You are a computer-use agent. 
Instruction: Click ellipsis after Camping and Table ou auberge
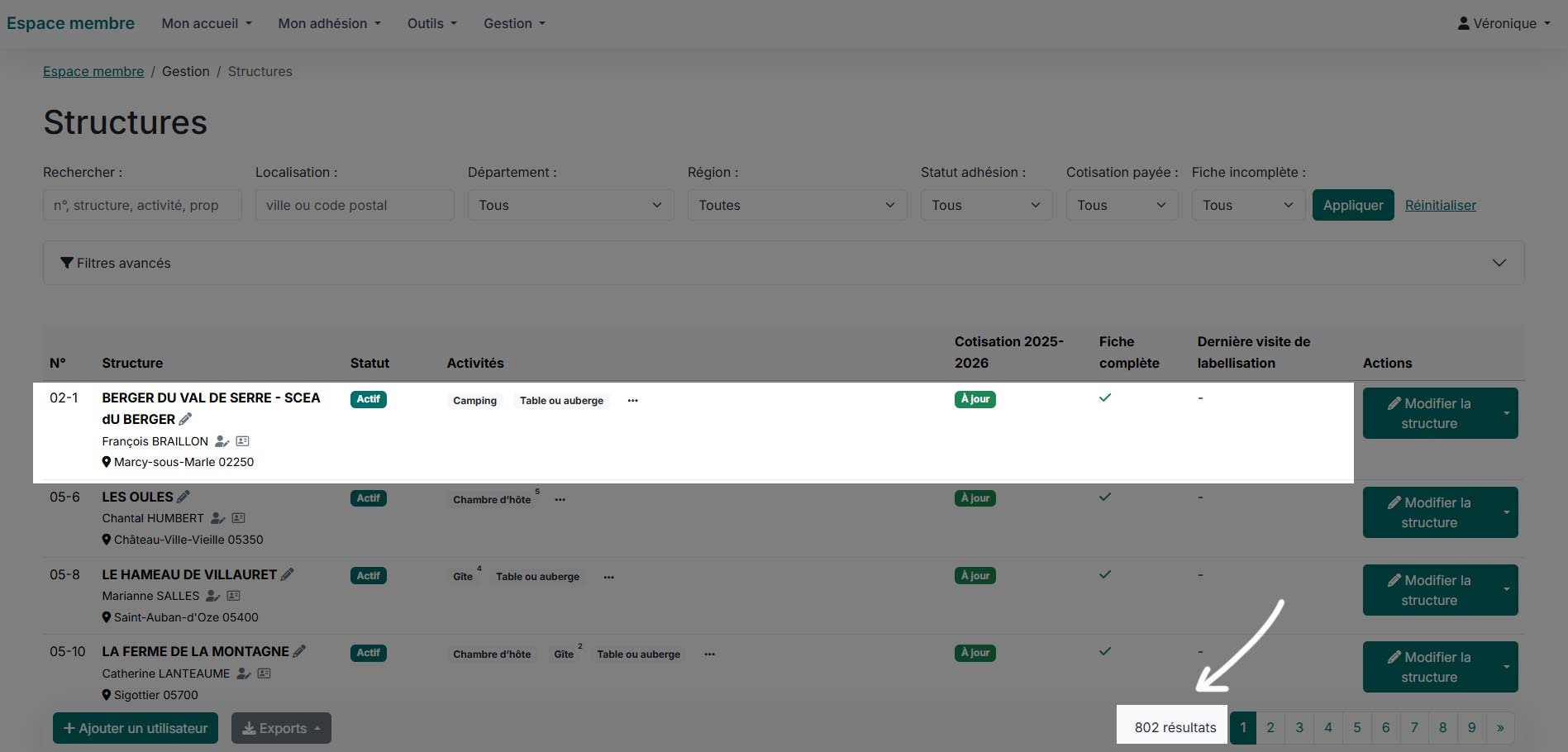pos(632,400)
